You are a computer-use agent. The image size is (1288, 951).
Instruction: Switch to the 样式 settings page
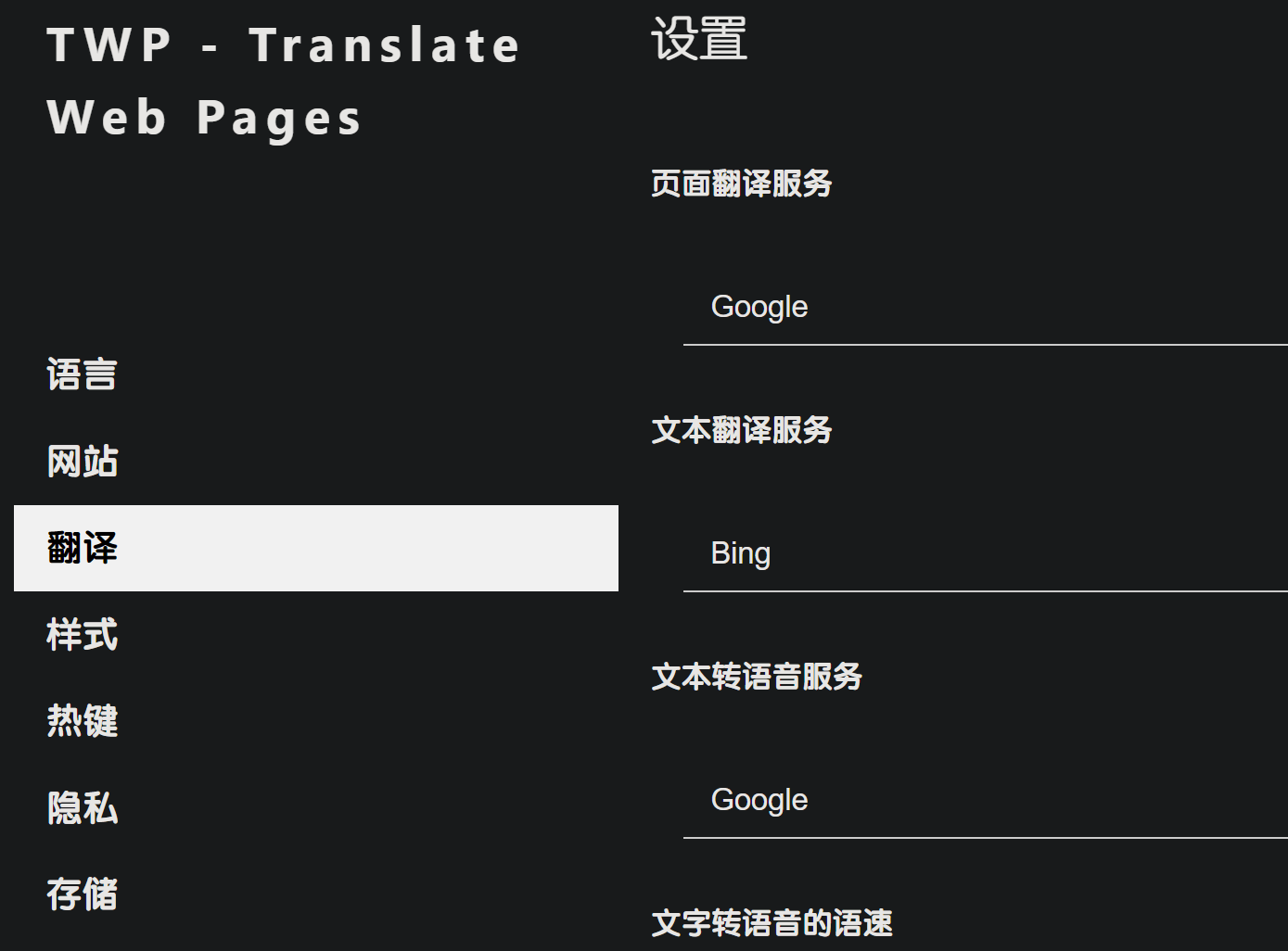[83, 635]
